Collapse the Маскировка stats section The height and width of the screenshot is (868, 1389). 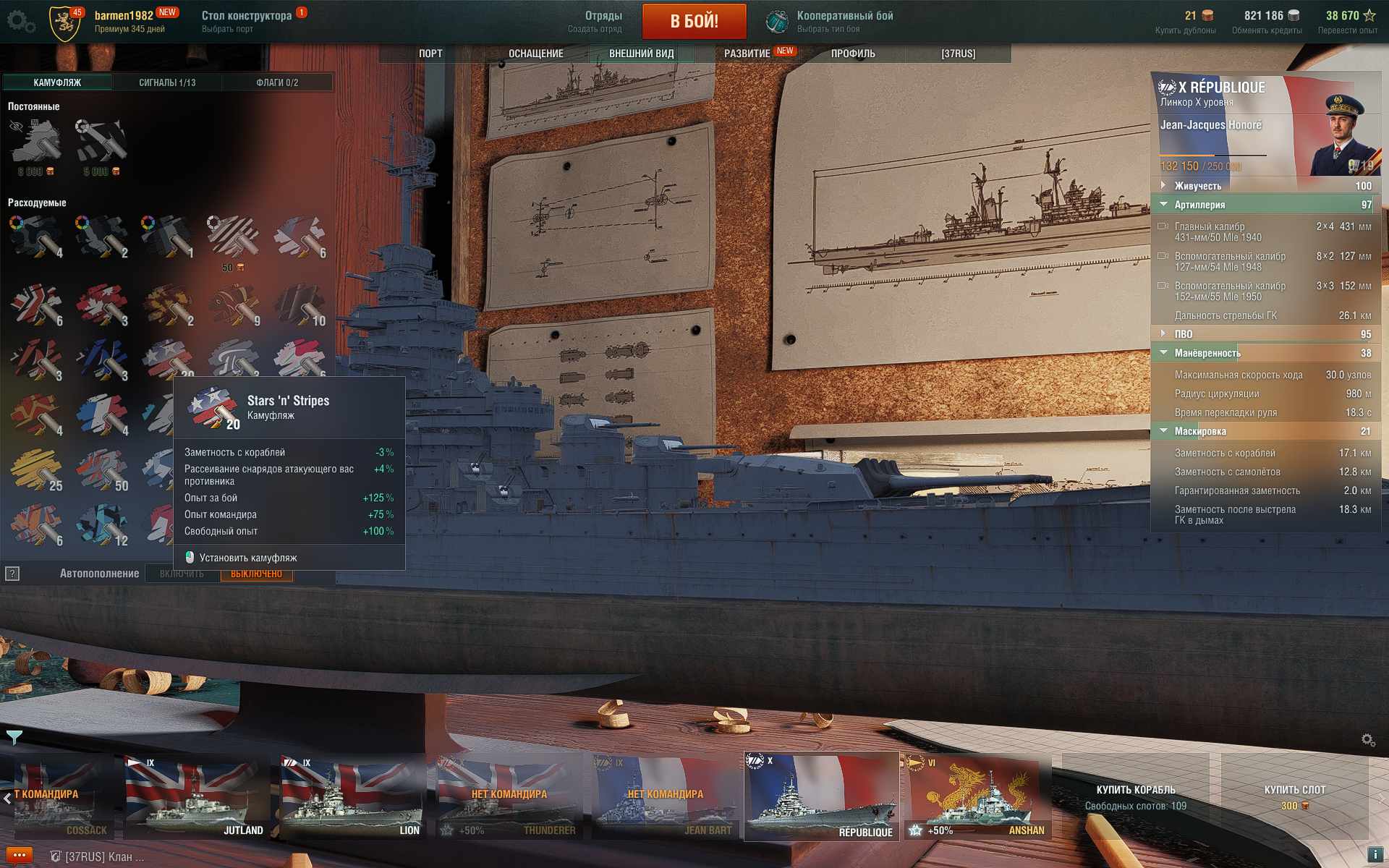pos(1266,431)
